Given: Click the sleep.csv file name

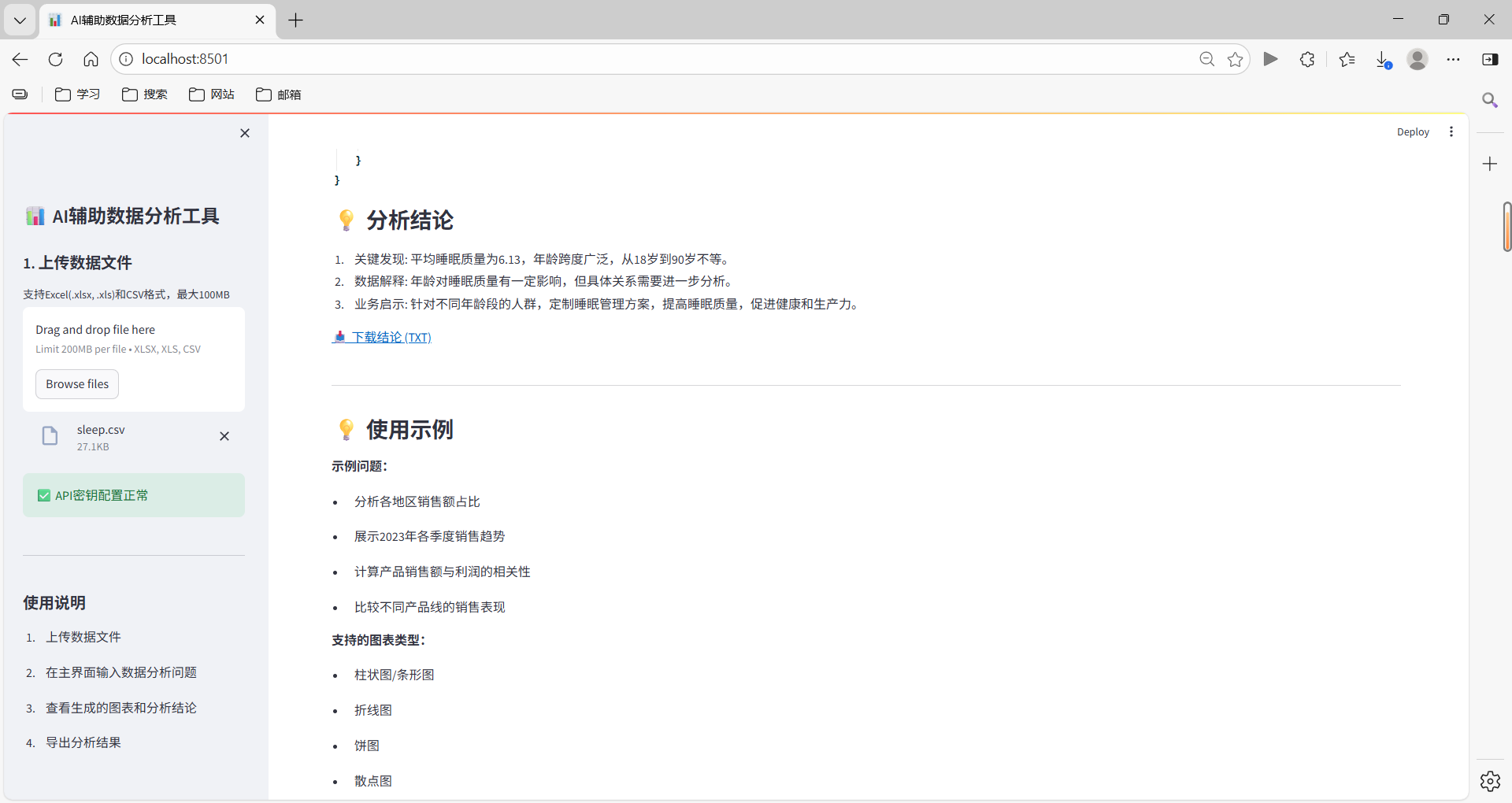Looking at the screenshot, I should pos(101,430).
